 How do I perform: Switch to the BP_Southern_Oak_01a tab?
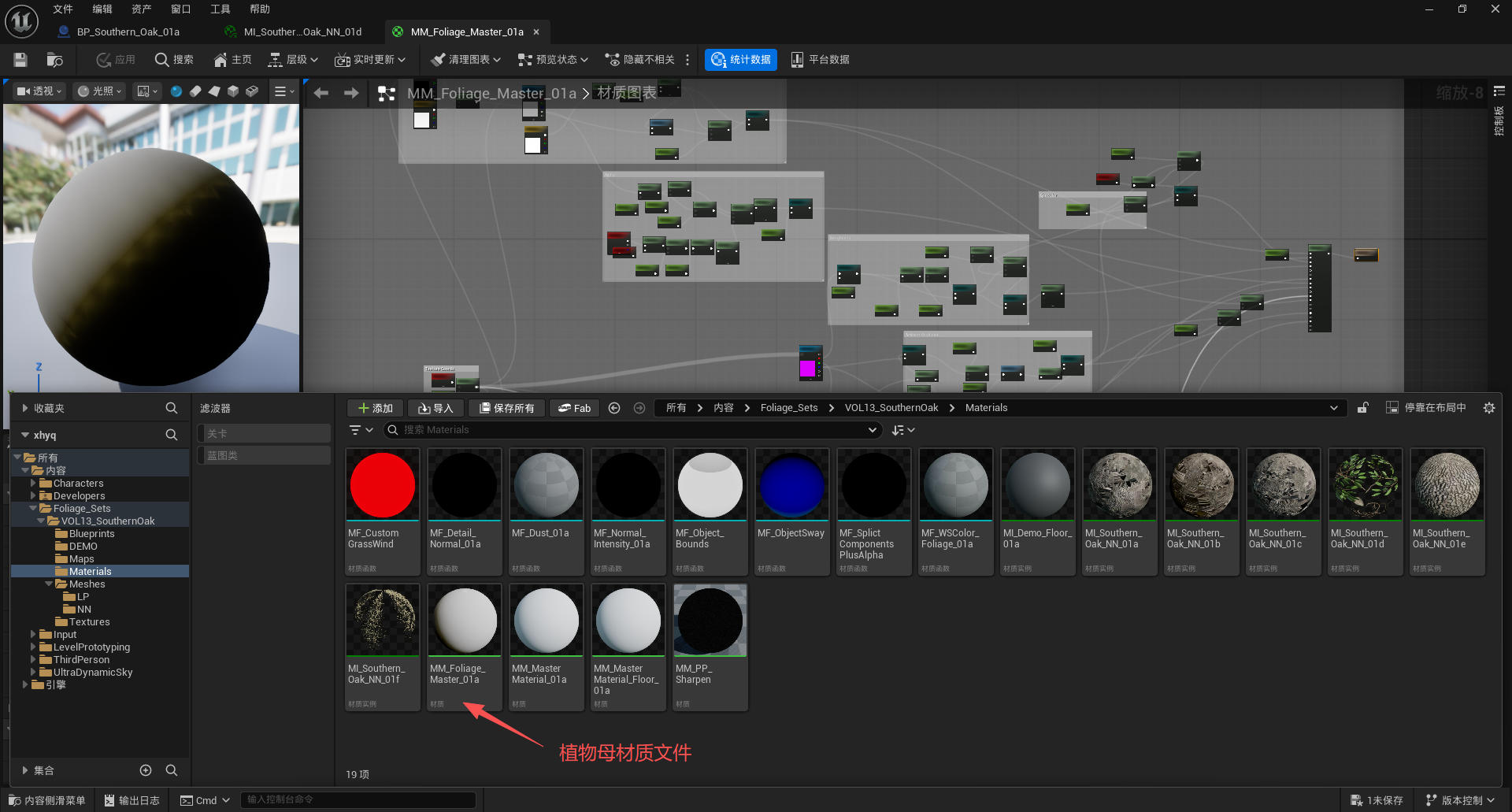click(128, 32)
